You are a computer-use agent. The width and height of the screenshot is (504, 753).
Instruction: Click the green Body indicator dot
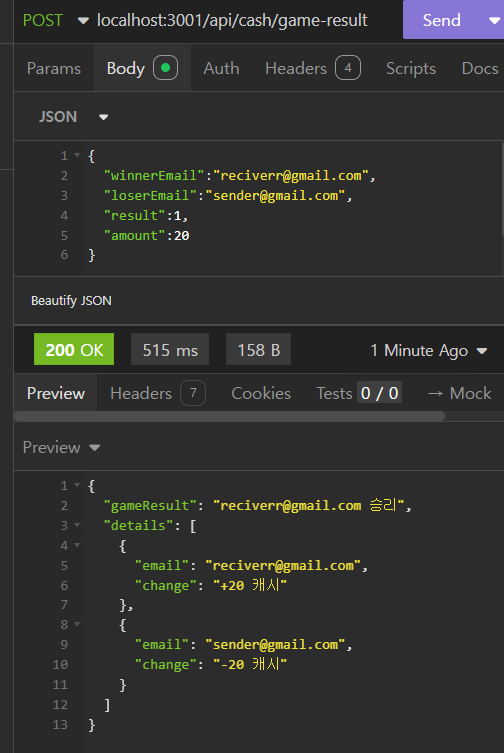tap(166, 68)
